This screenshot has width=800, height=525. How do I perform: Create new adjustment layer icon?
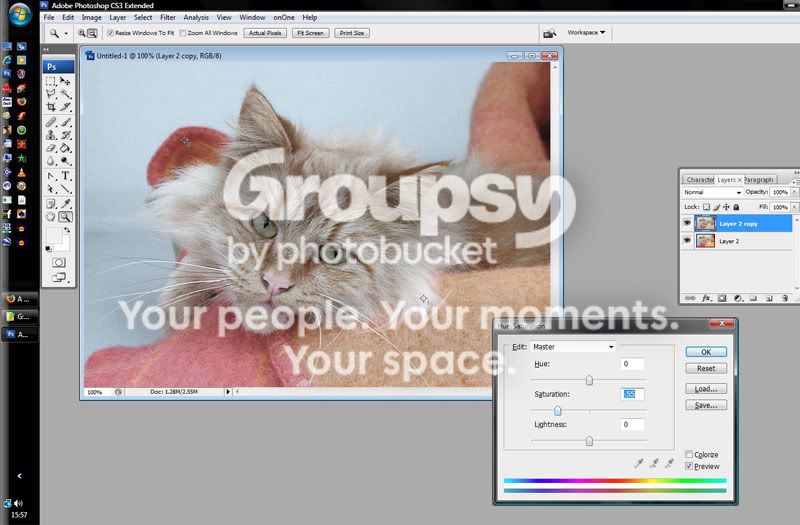pos(738,298)
